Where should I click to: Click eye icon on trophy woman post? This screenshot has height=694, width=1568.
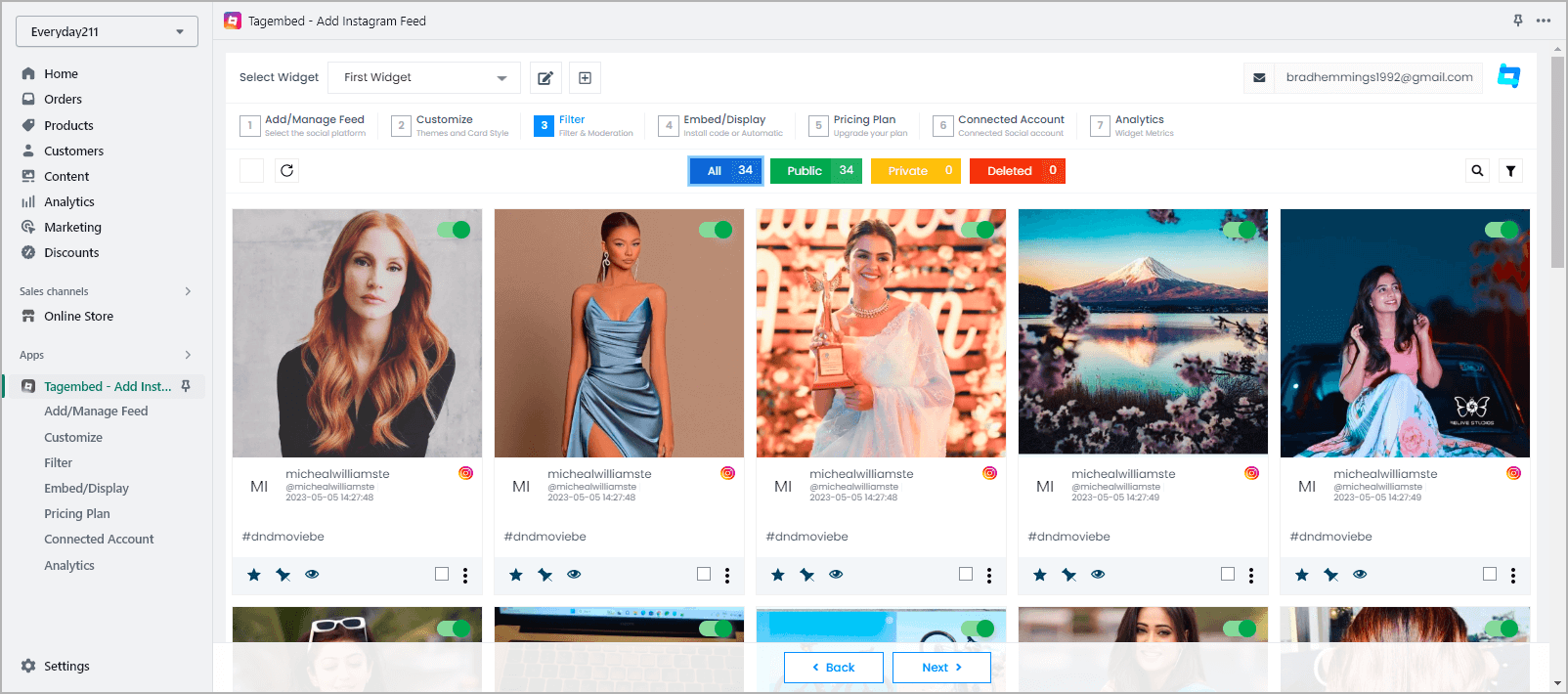pyautogui.click(x=836, y=575)
